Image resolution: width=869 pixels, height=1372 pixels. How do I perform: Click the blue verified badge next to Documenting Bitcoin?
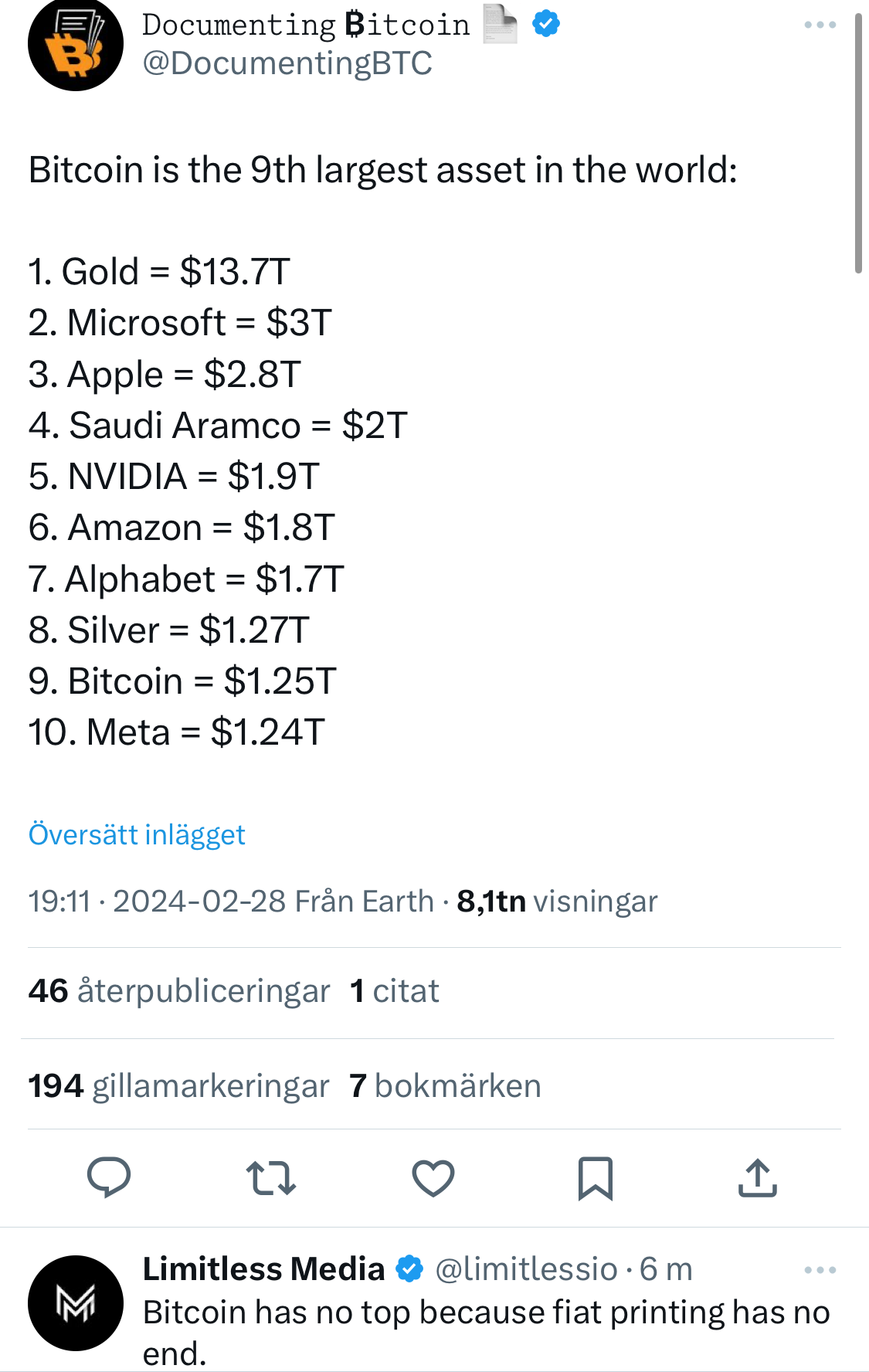(x=546, y=24)
